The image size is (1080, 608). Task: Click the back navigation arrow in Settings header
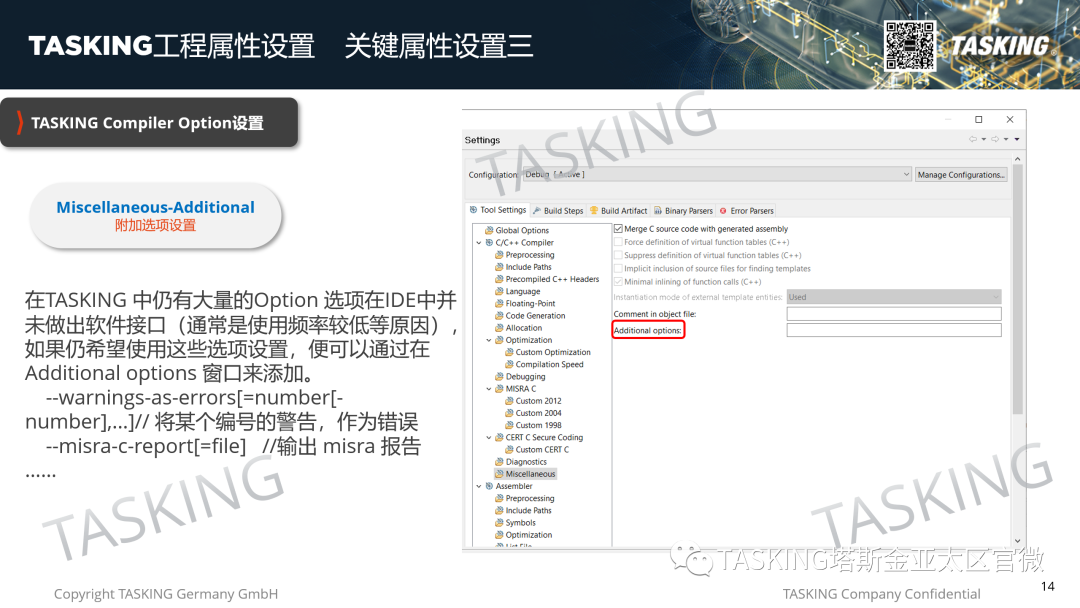coord(973,139)
